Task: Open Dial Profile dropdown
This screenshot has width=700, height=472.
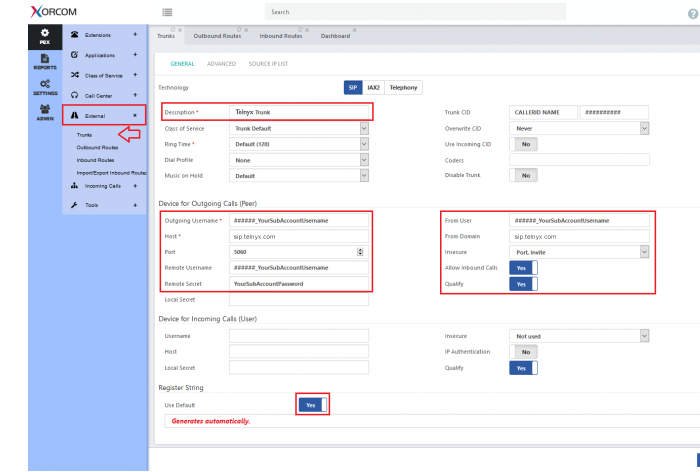Action: [299, 160]
